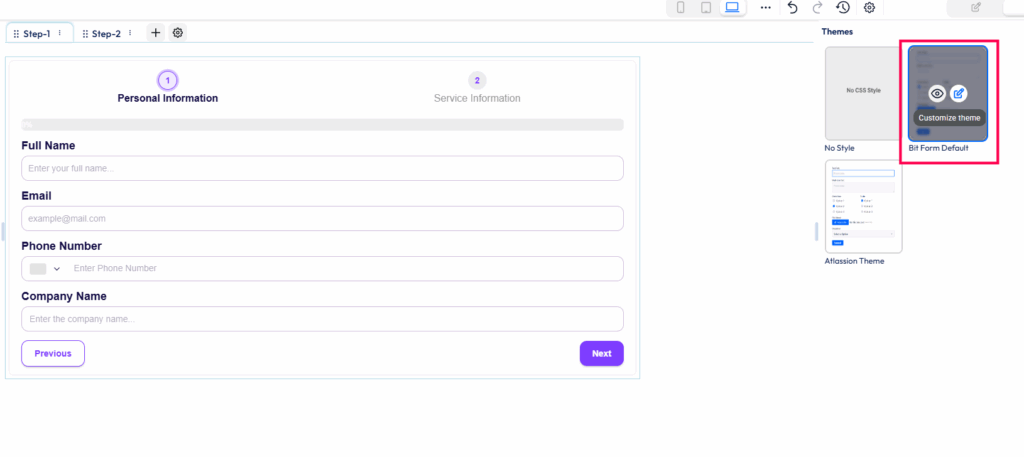
Task: Open Step-2 tab options menu
Action: click(130, 33)
